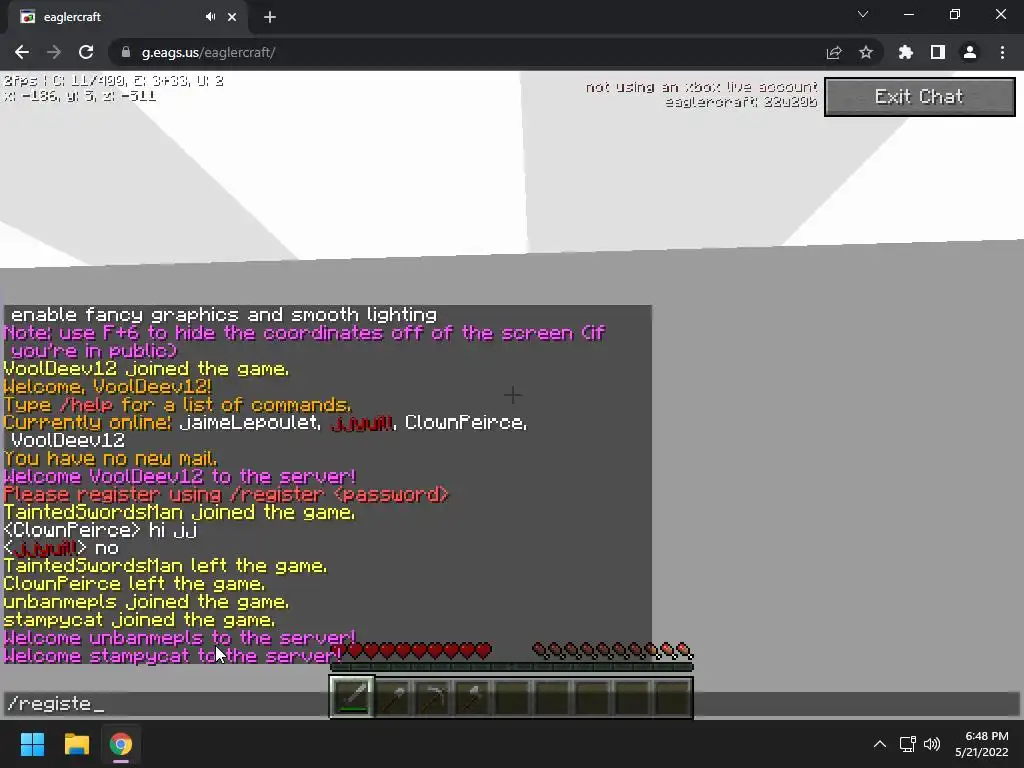
Task: Go back to the previous page
Action: [22, 52]
